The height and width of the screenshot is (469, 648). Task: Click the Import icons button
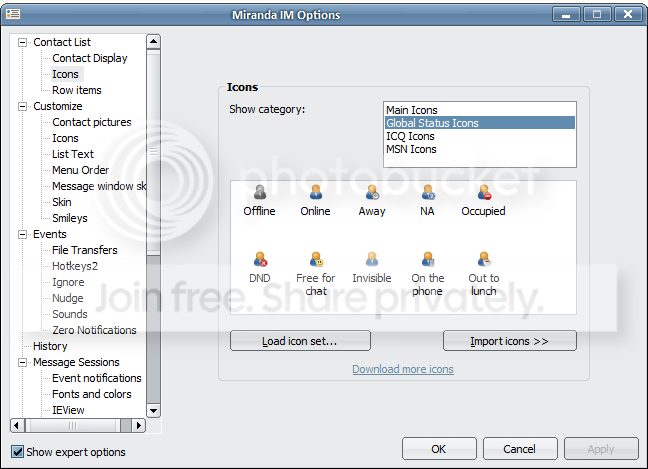(510, 341)
